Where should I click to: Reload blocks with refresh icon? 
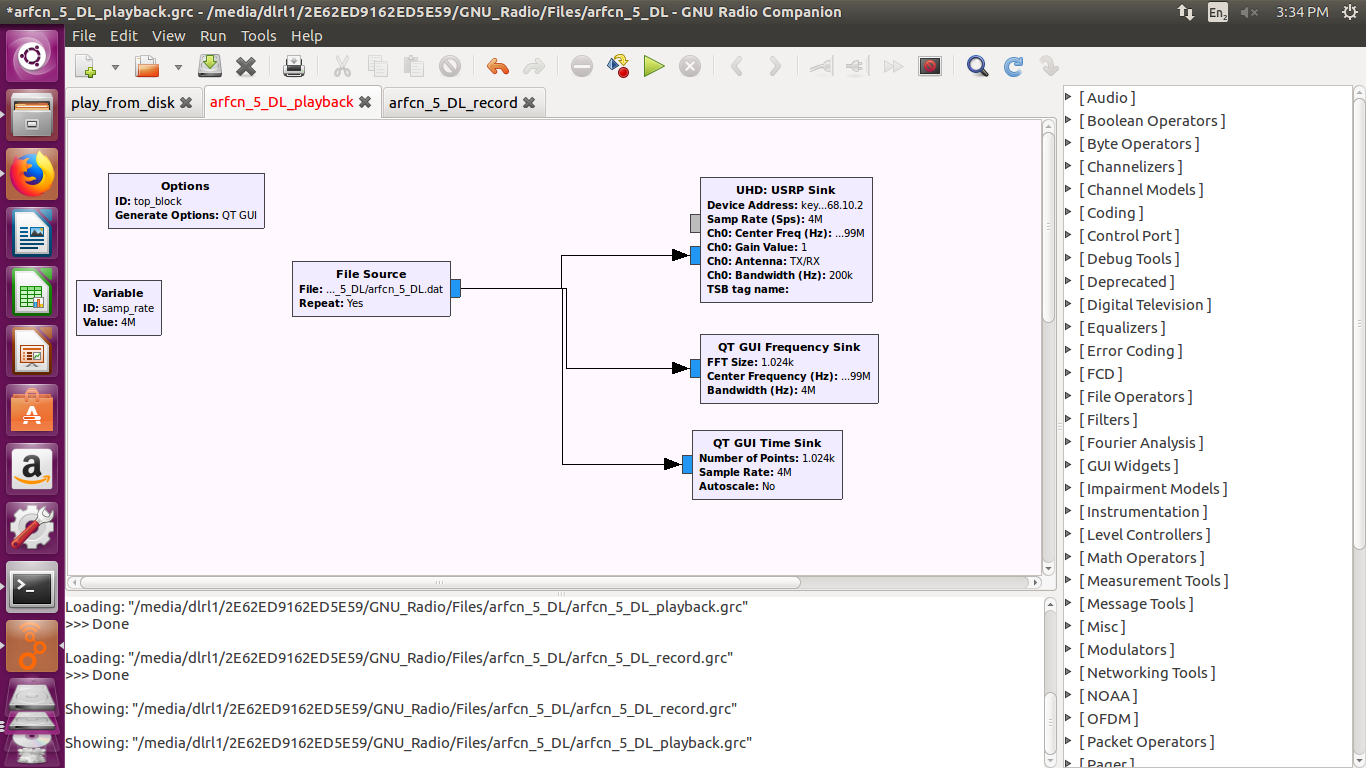(1014, 67)
